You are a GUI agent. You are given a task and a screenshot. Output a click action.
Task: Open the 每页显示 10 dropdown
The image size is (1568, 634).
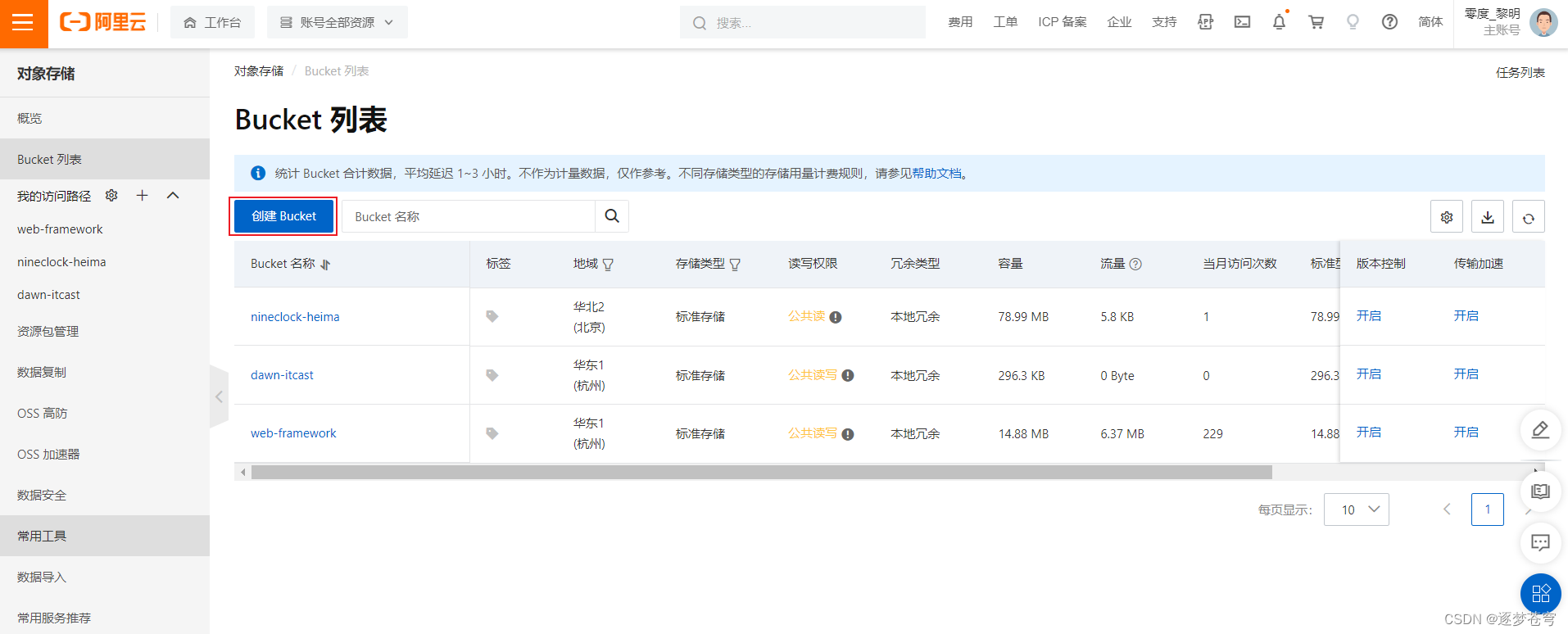click(1357, 509)
